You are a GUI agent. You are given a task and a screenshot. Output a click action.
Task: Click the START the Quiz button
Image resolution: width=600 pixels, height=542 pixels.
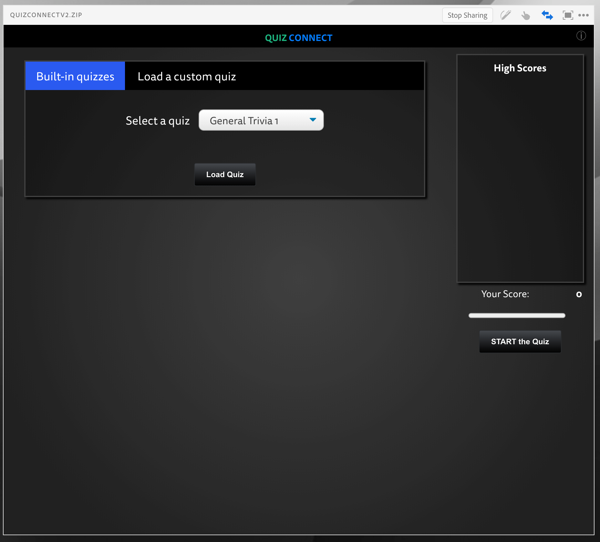(520, 341)
